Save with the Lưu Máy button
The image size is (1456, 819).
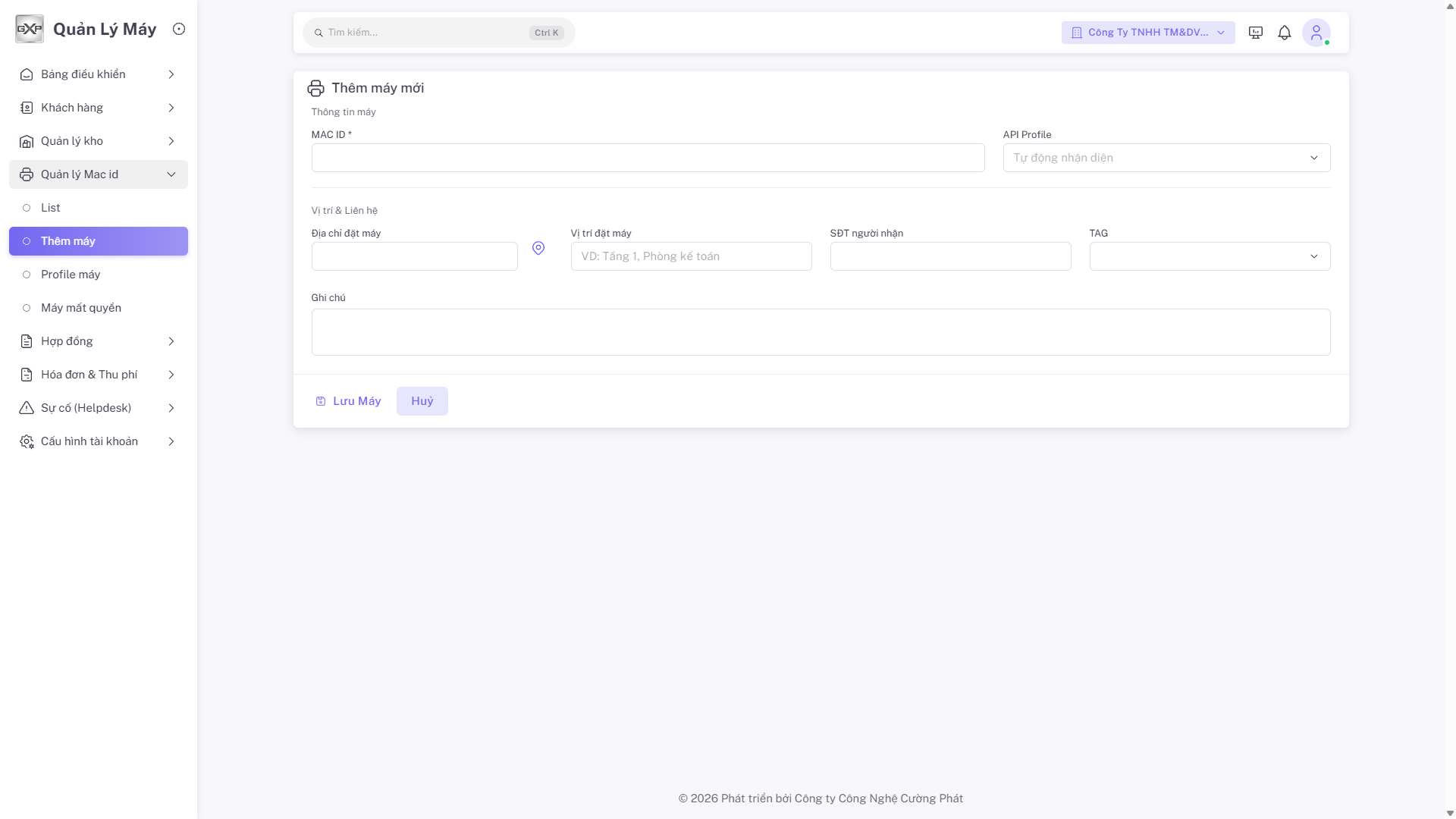[348, 401]
